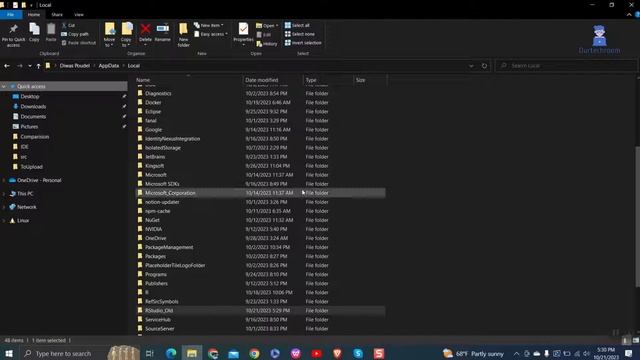Screen dimensions: 640x360
Task: Click the Rename icon
Action: (x=162, y=29)
